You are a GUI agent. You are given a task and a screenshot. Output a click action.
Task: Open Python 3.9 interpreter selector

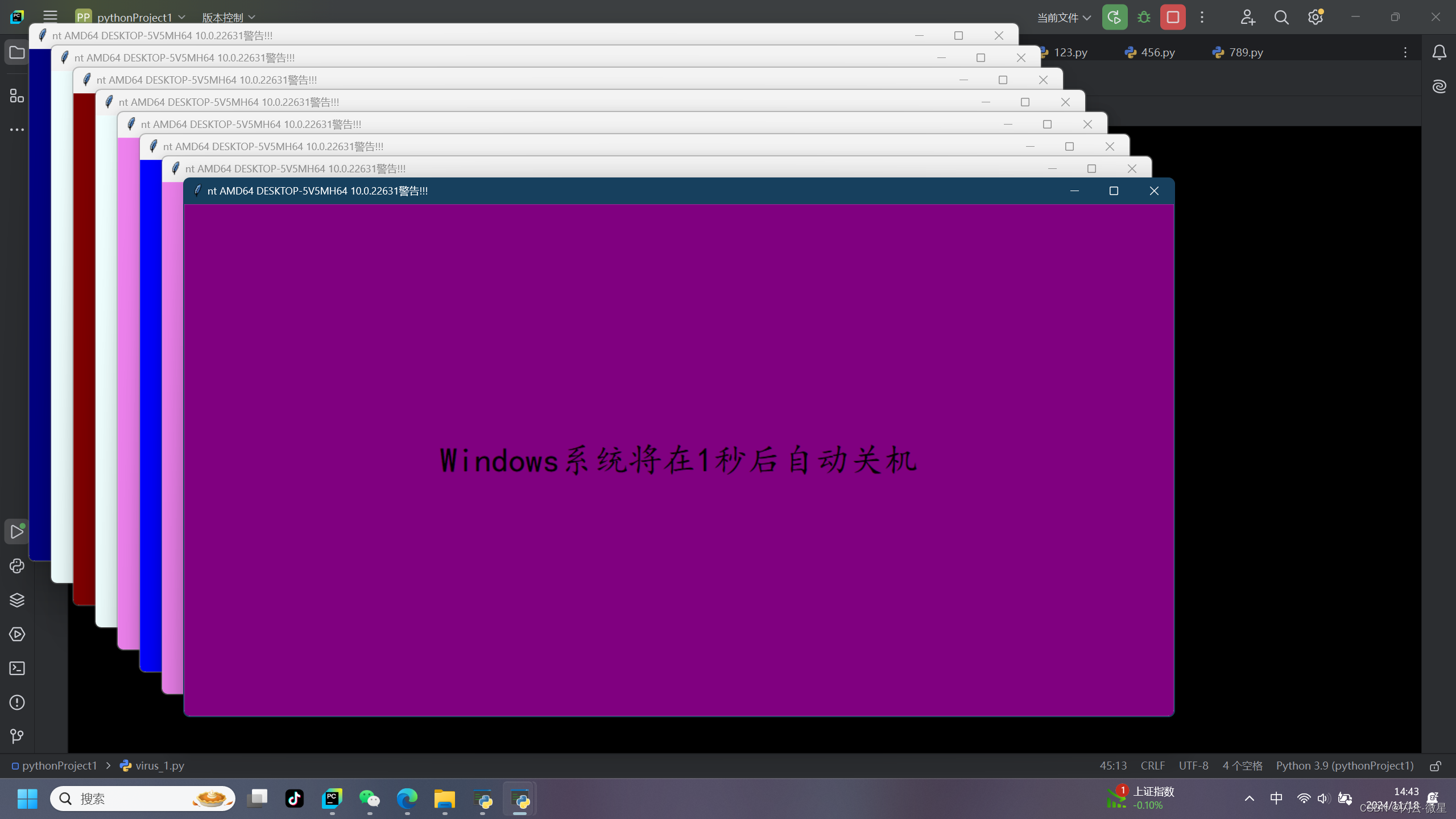click(x=1345, y=766)
